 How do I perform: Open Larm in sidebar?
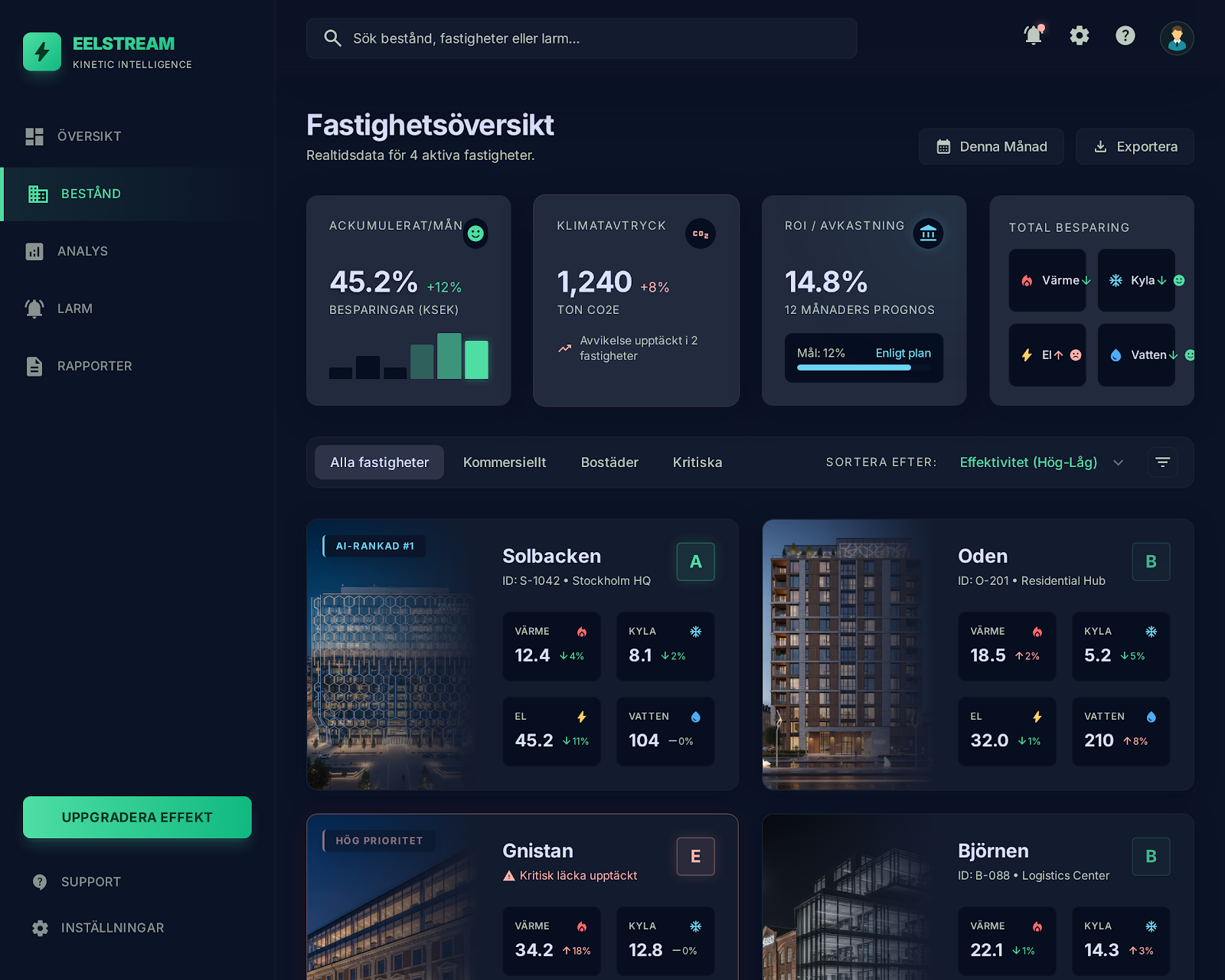[x=137, y=309]
